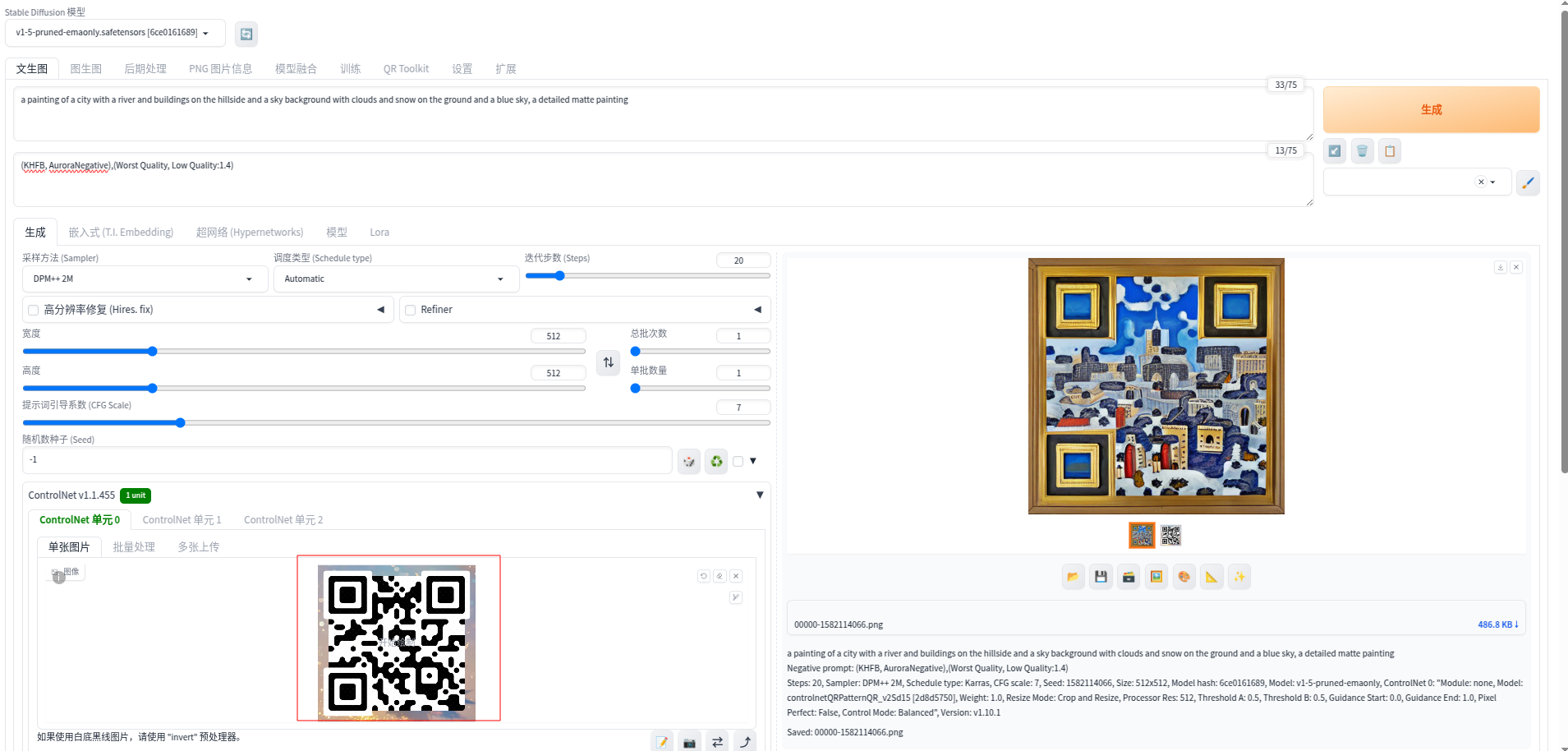Click the eraser icon on ControlNet image
1568x751 pixels.
(x=720, y=576)
